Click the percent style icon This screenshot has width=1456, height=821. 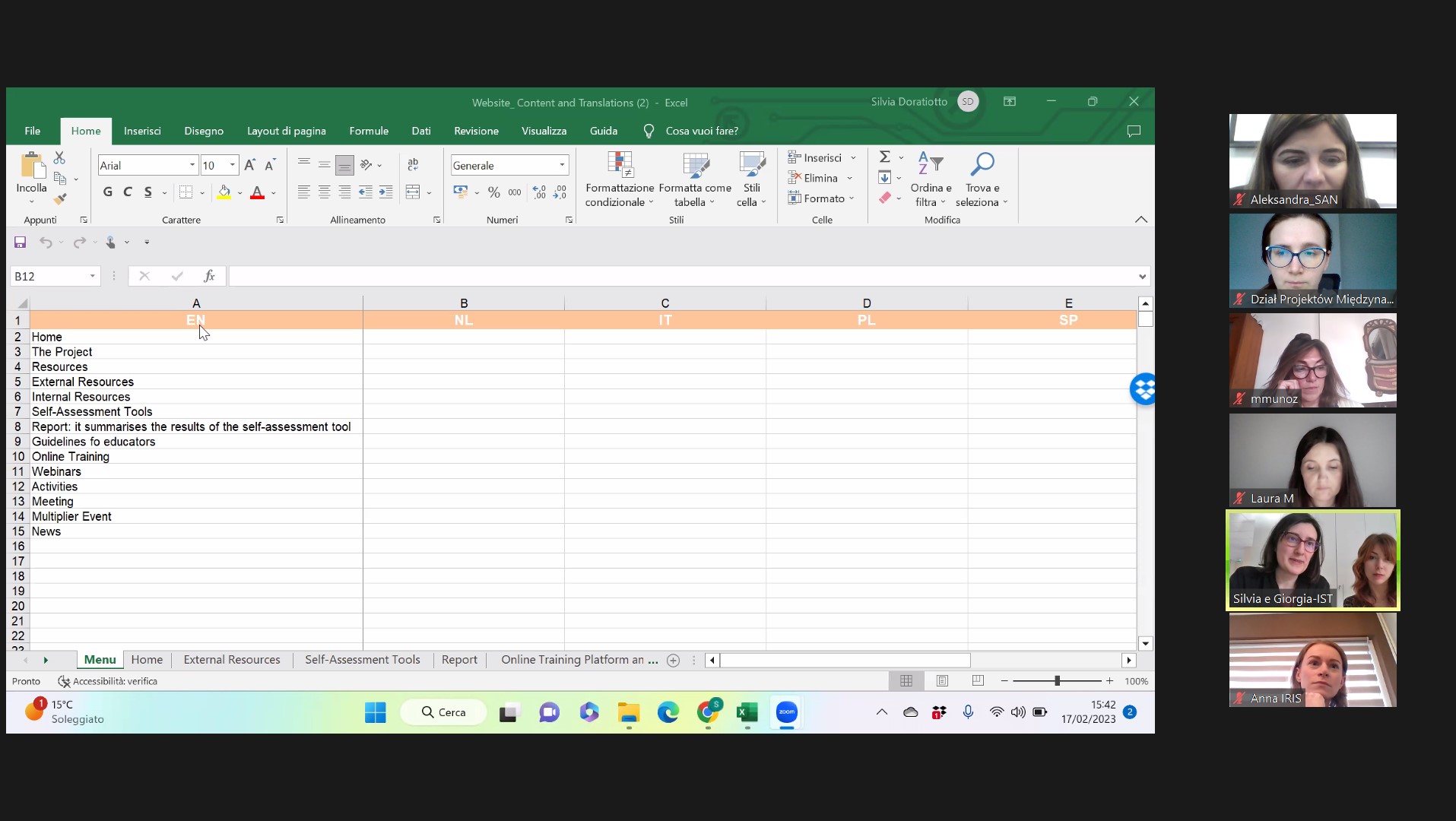click(x=494, y=192)
